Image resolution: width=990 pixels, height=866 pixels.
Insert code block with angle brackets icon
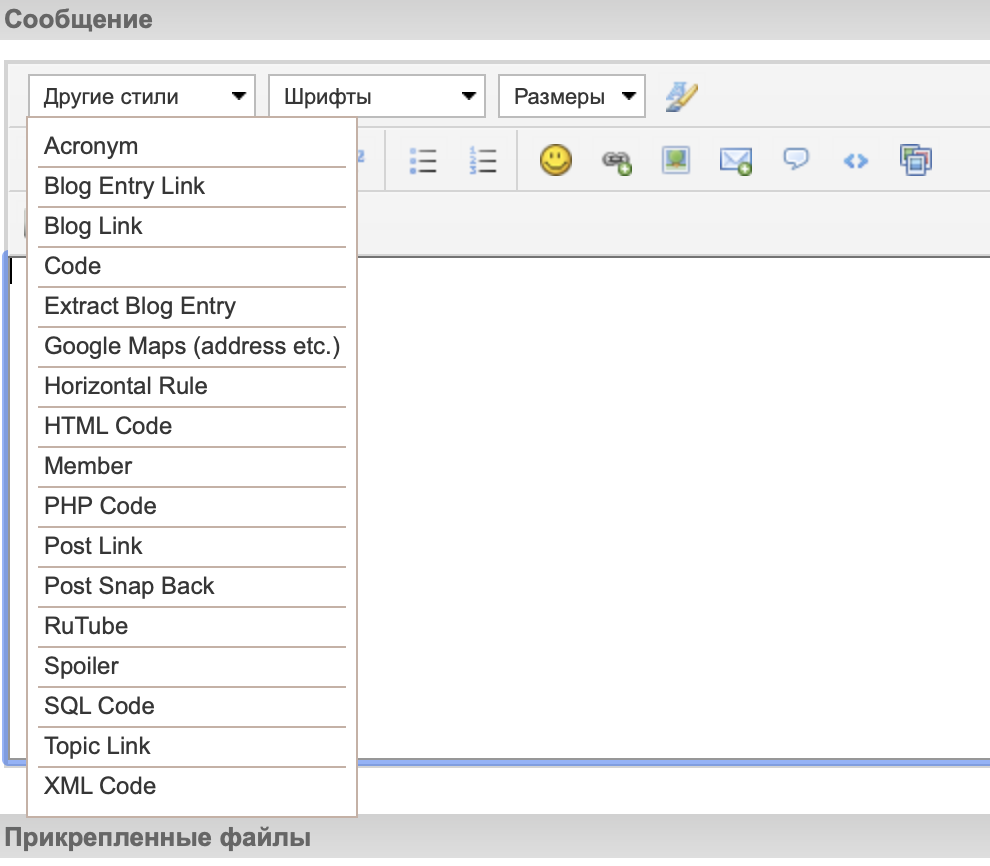pos(856,161)
